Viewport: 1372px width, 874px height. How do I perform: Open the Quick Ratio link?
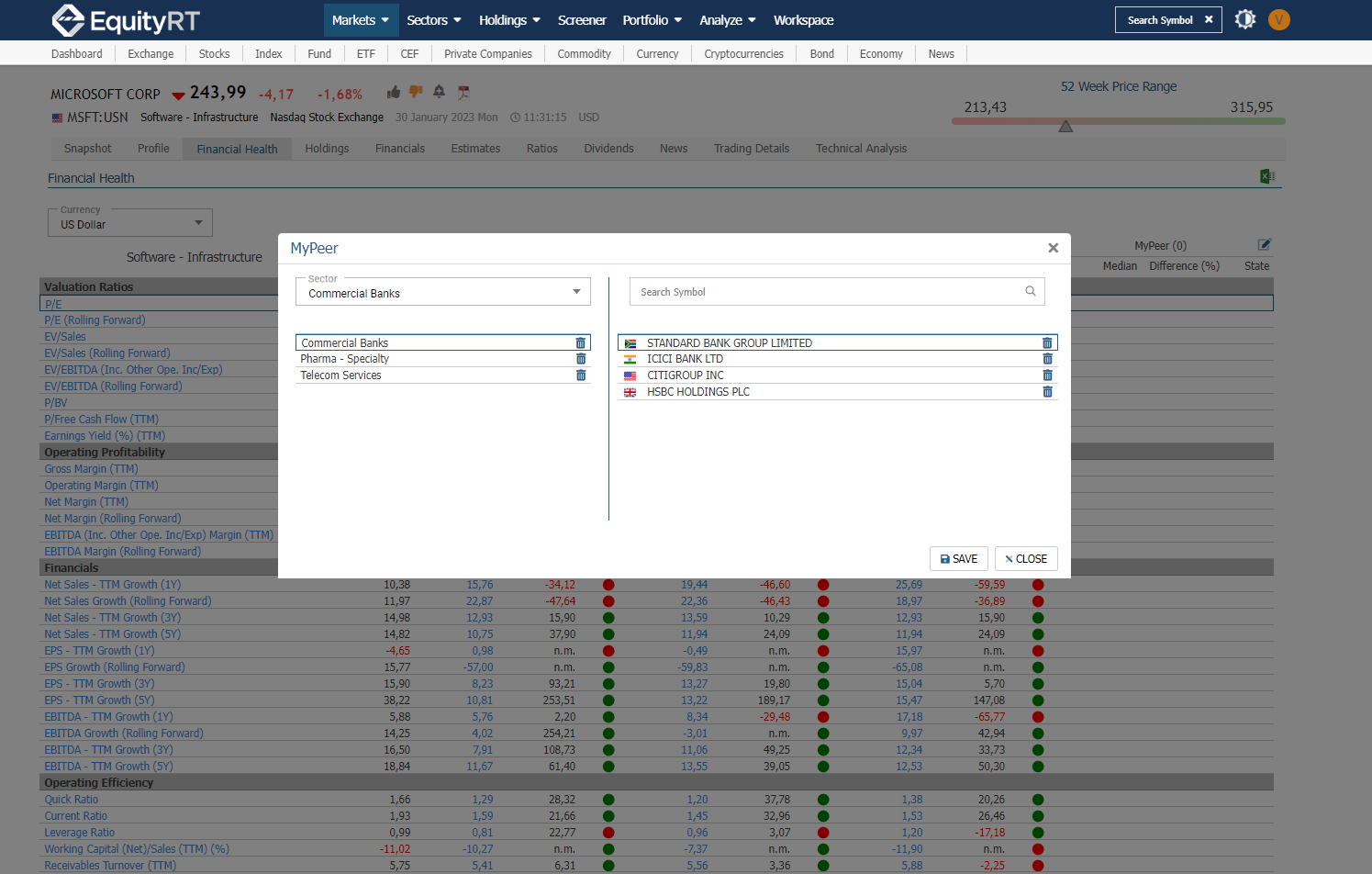71,800
